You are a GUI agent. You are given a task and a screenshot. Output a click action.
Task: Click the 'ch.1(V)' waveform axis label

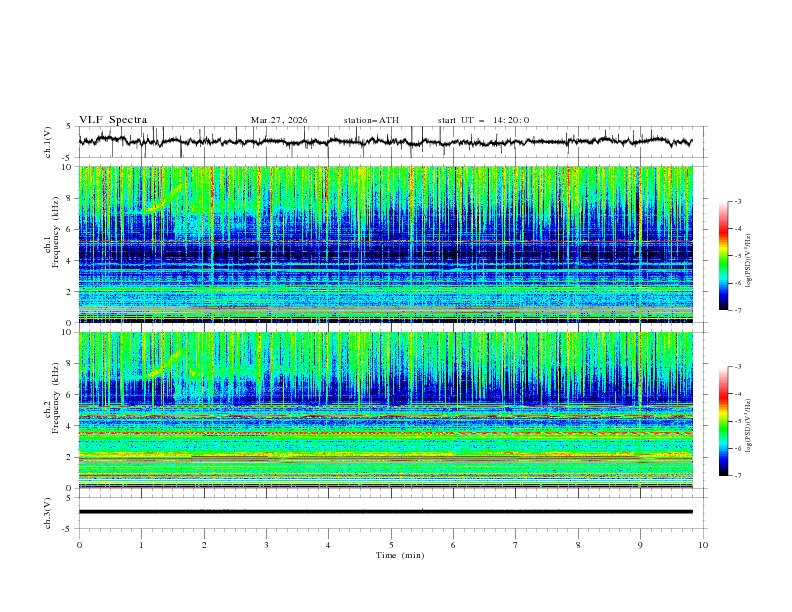pyautogui.click(x=48, y=142)
